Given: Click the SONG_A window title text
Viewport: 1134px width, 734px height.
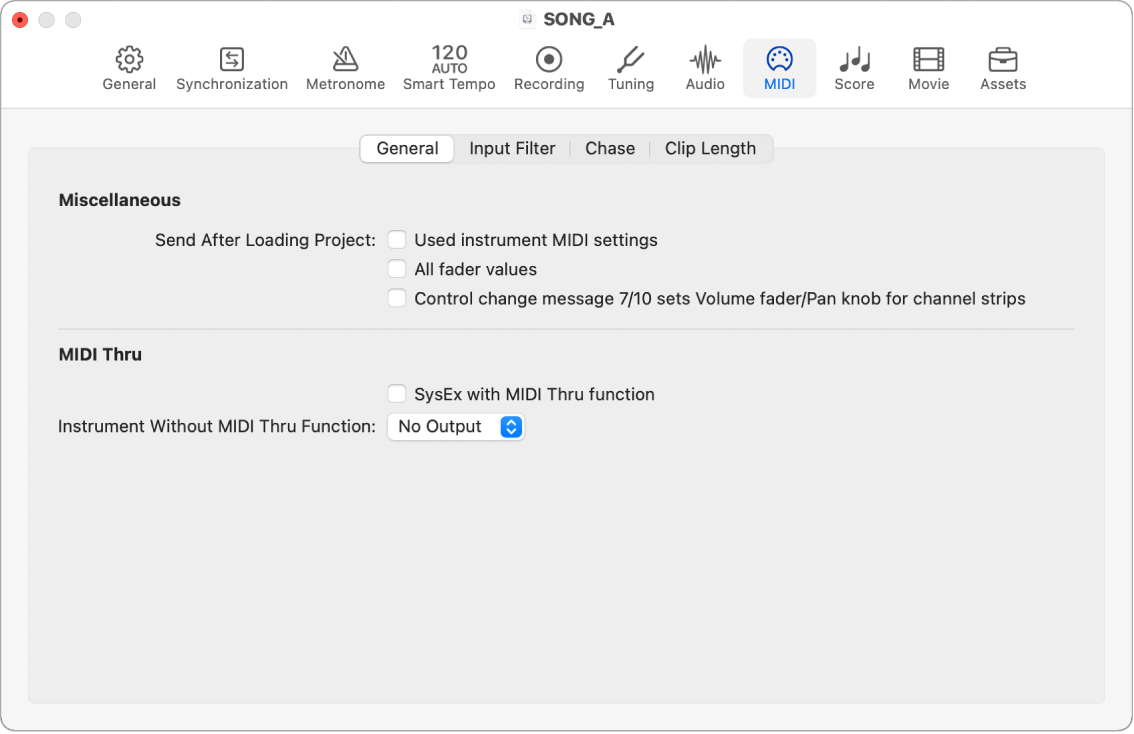Looking at the screenshot, I should pos(579,19).
